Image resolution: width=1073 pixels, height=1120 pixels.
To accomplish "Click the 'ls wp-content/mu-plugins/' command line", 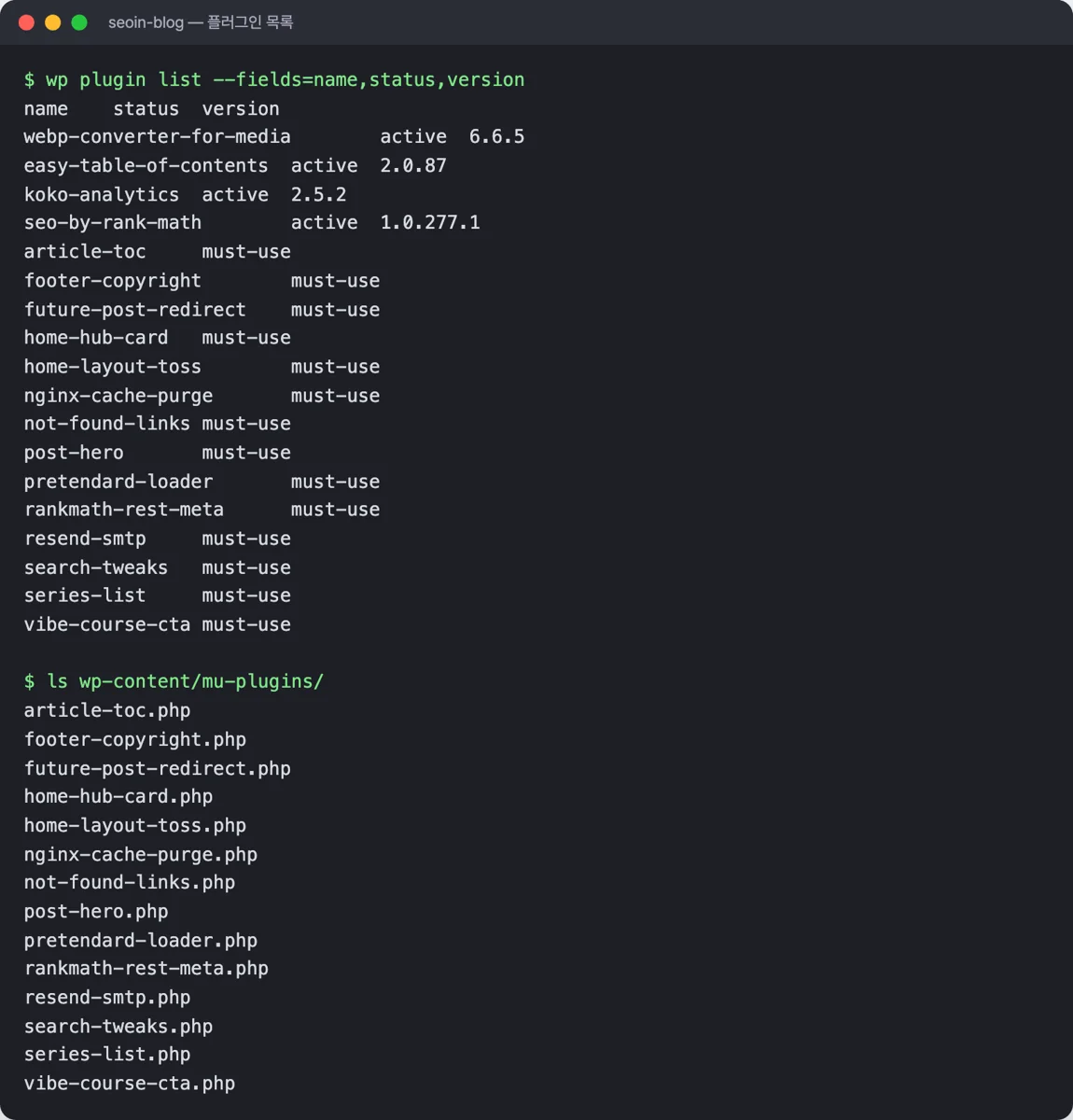I will click(x=186, y=681).
